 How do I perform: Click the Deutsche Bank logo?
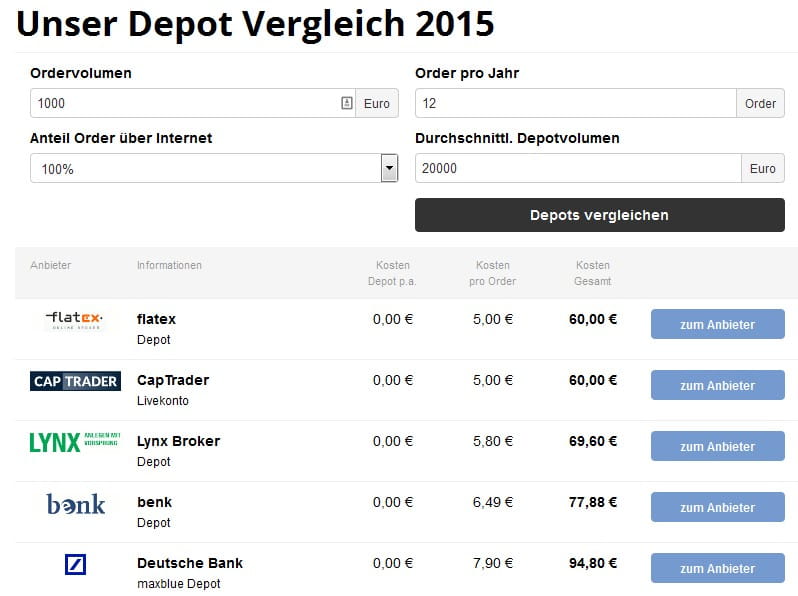coord(75,564)
